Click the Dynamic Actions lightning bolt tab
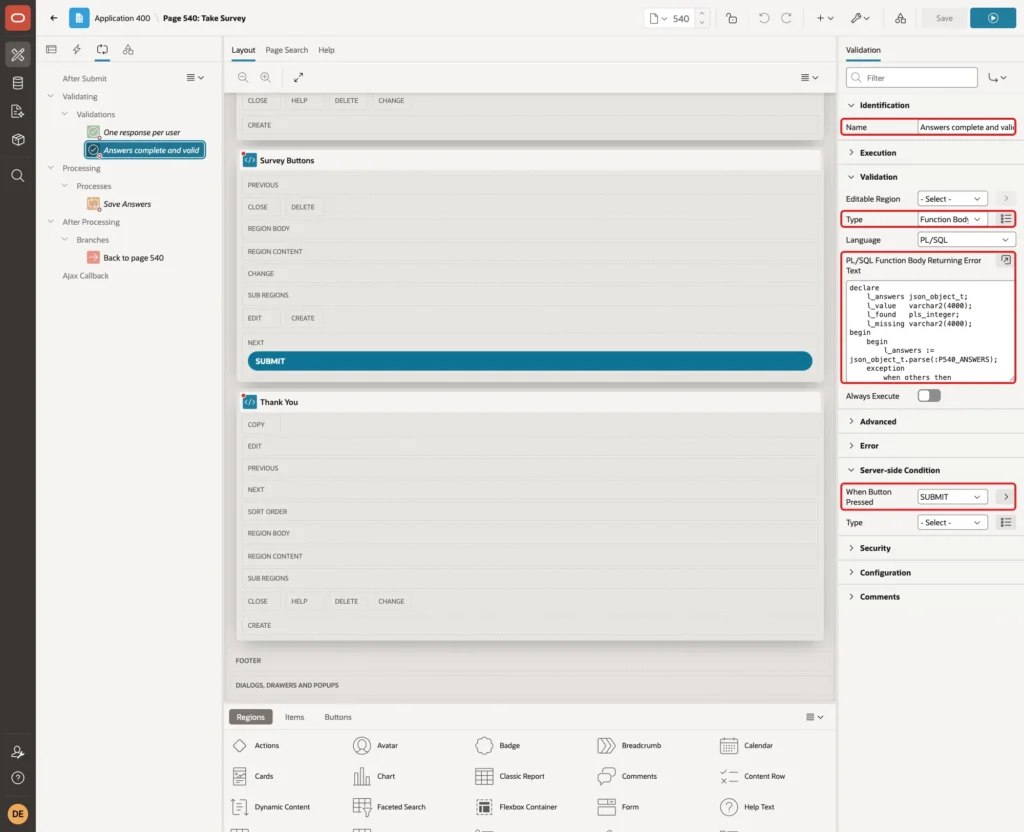This screenshot has height=832, width=1024. [76, 50]
